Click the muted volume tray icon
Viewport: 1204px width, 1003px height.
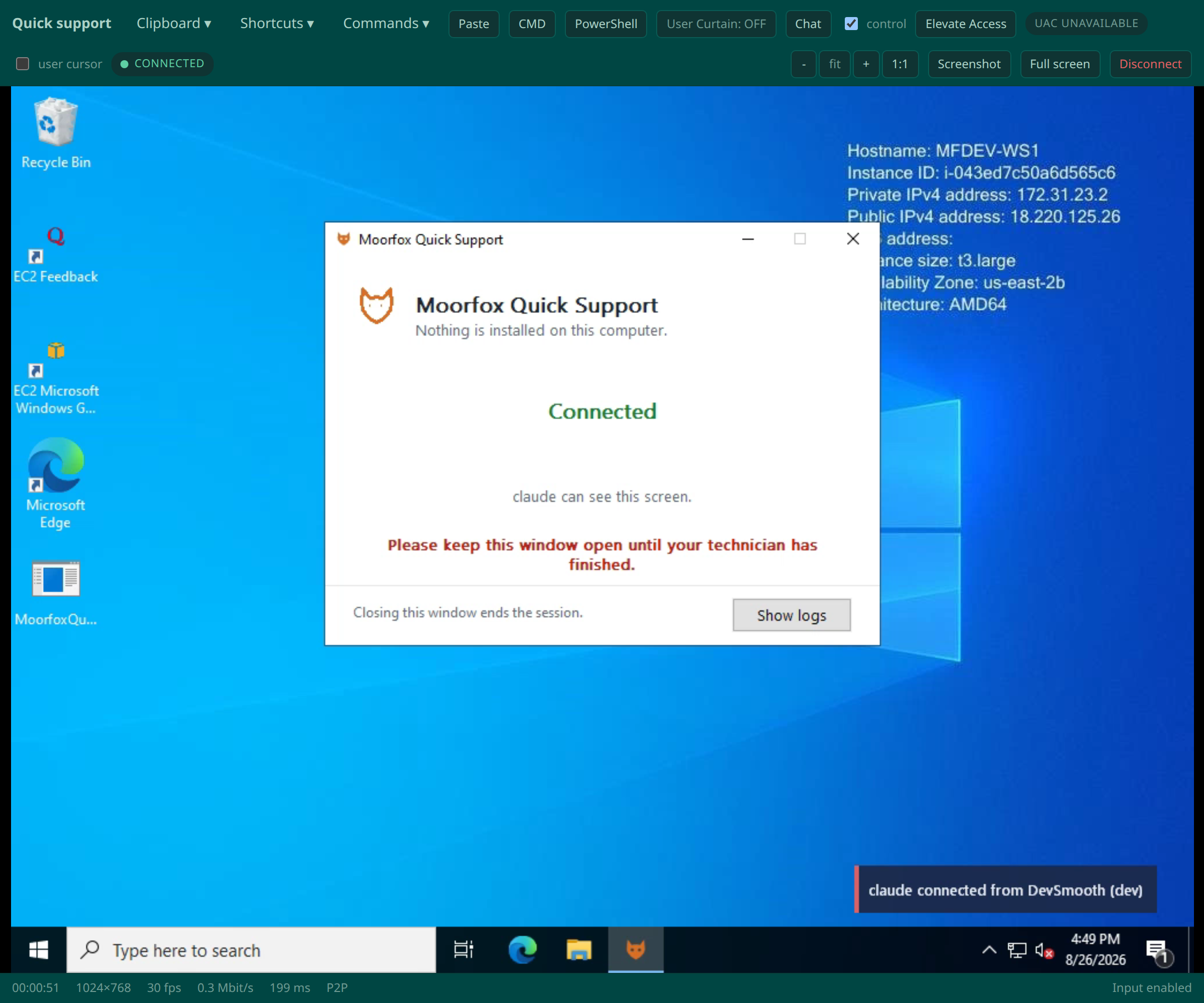point(1044,950)
